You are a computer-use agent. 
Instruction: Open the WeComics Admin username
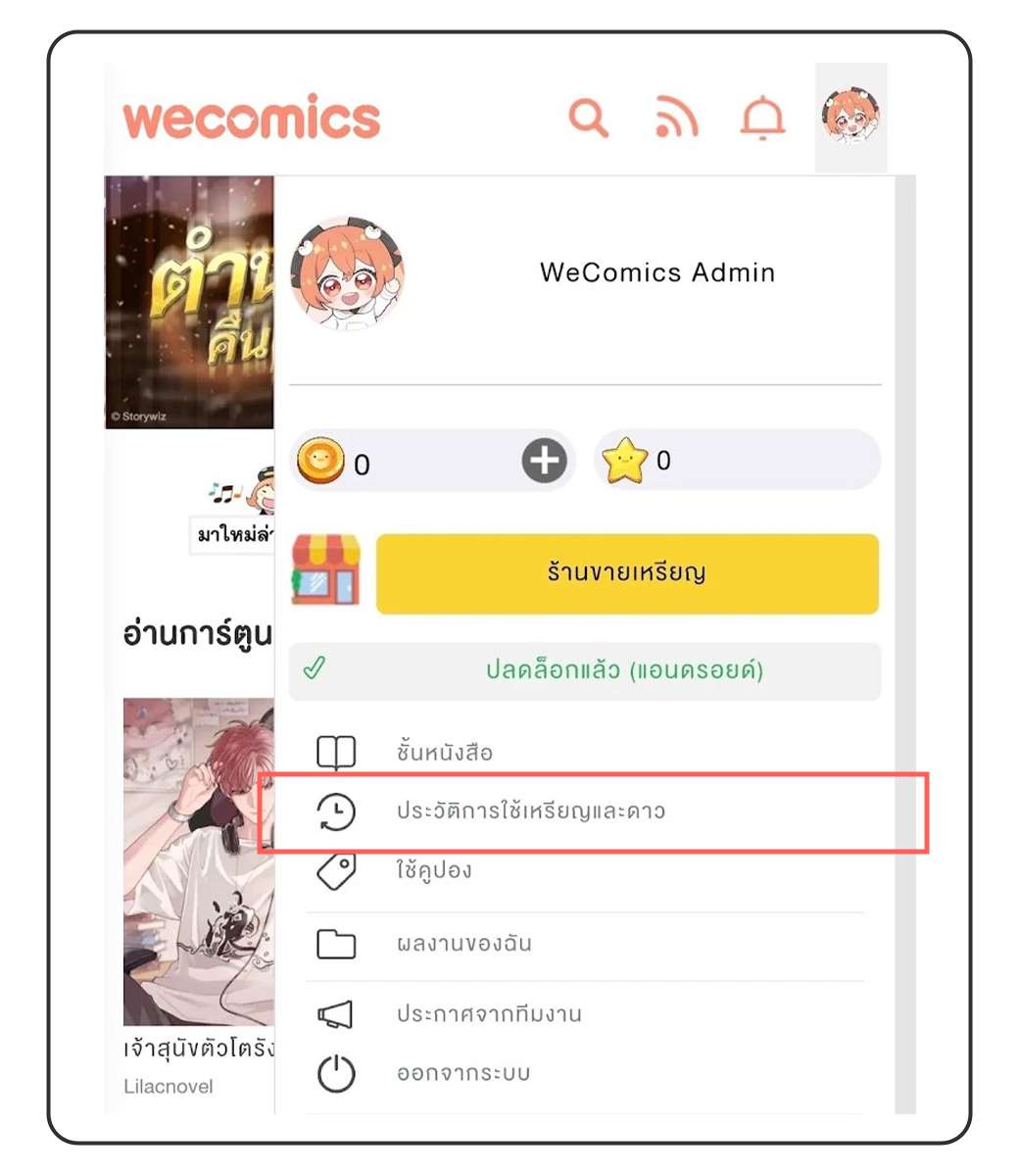pos(657,272)
